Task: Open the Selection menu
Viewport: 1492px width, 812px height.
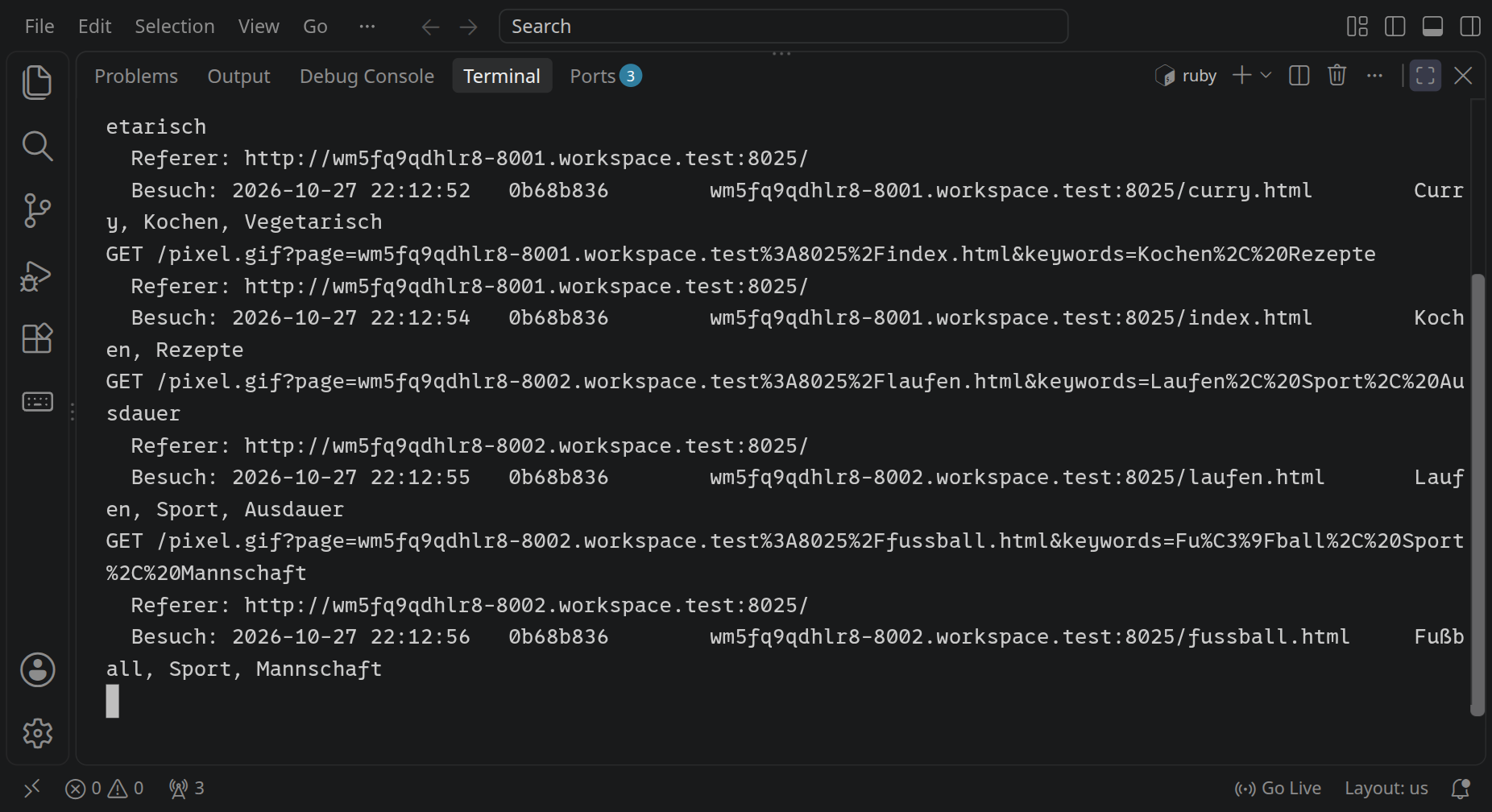Action: click(x=175, y=27)
